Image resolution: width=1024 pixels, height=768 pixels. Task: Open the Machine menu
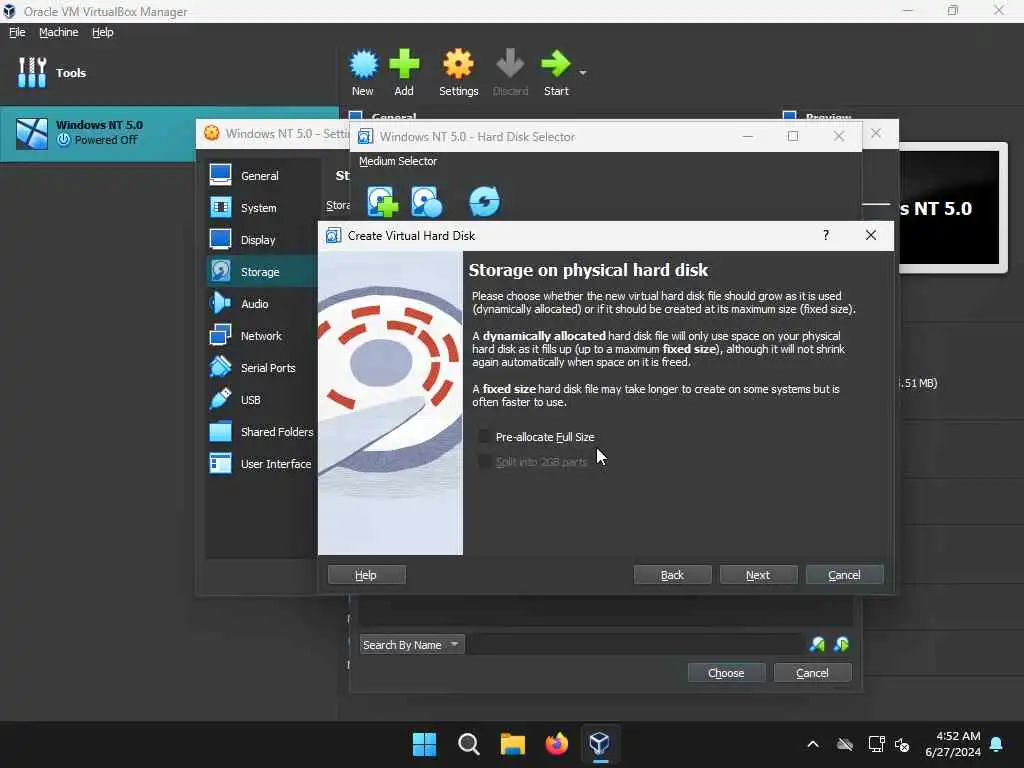[58, 32]
